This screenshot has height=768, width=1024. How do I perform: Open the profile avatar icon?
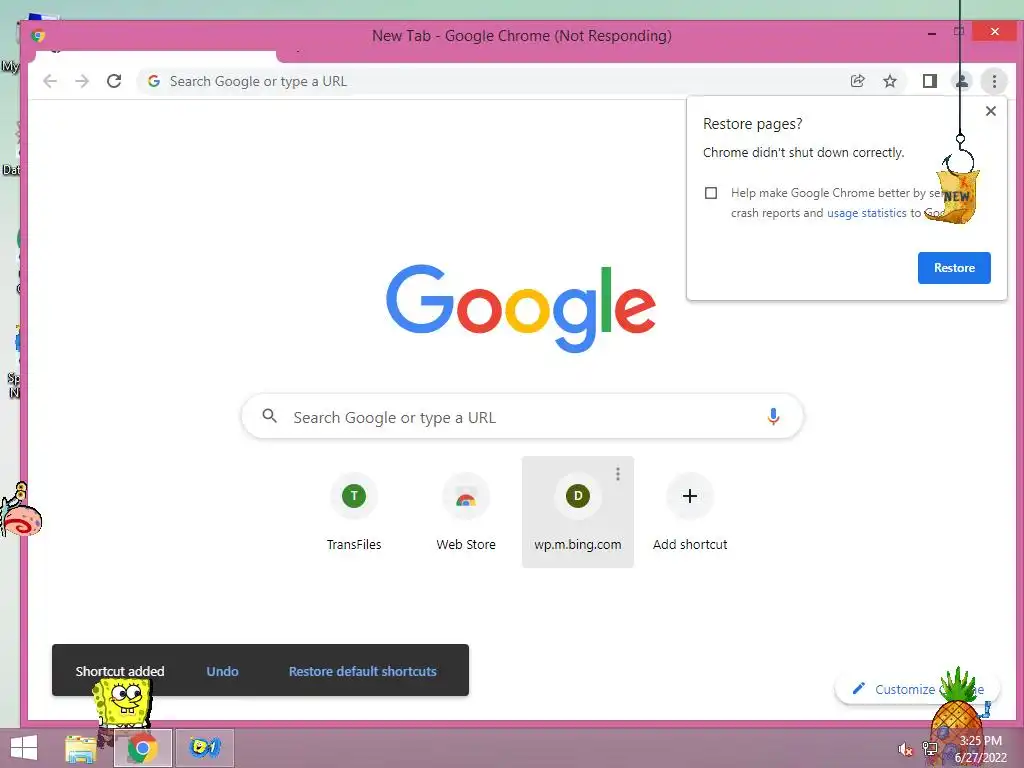[962, 81]
